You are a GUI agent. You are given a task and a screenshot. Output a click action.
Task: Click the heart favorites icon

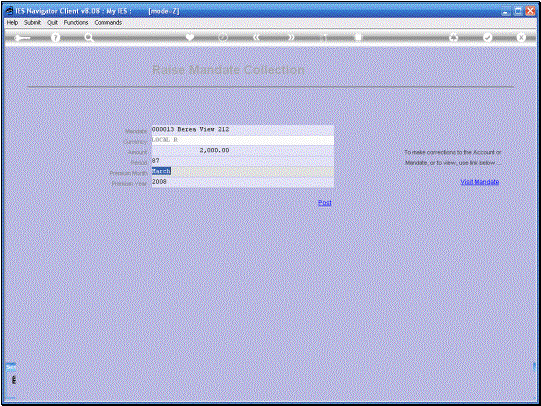tap(190, 37)
